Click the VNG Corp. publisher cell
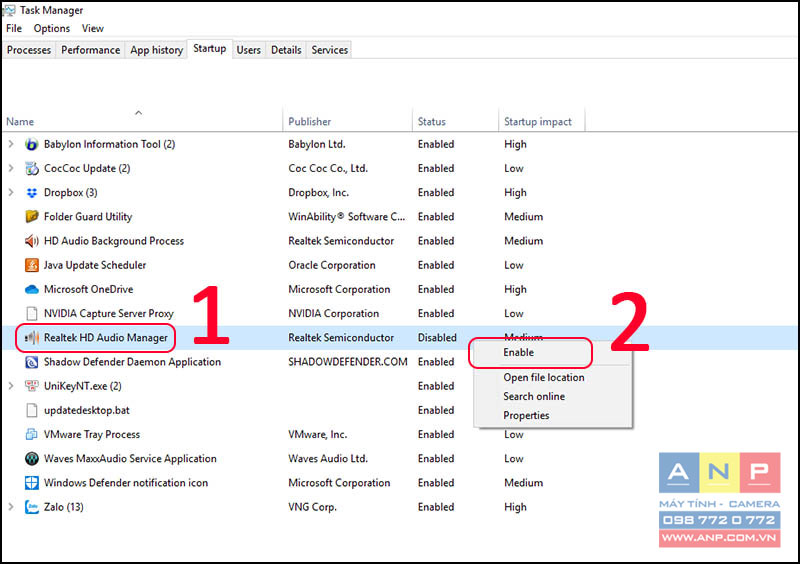 [x=312, y=507]
